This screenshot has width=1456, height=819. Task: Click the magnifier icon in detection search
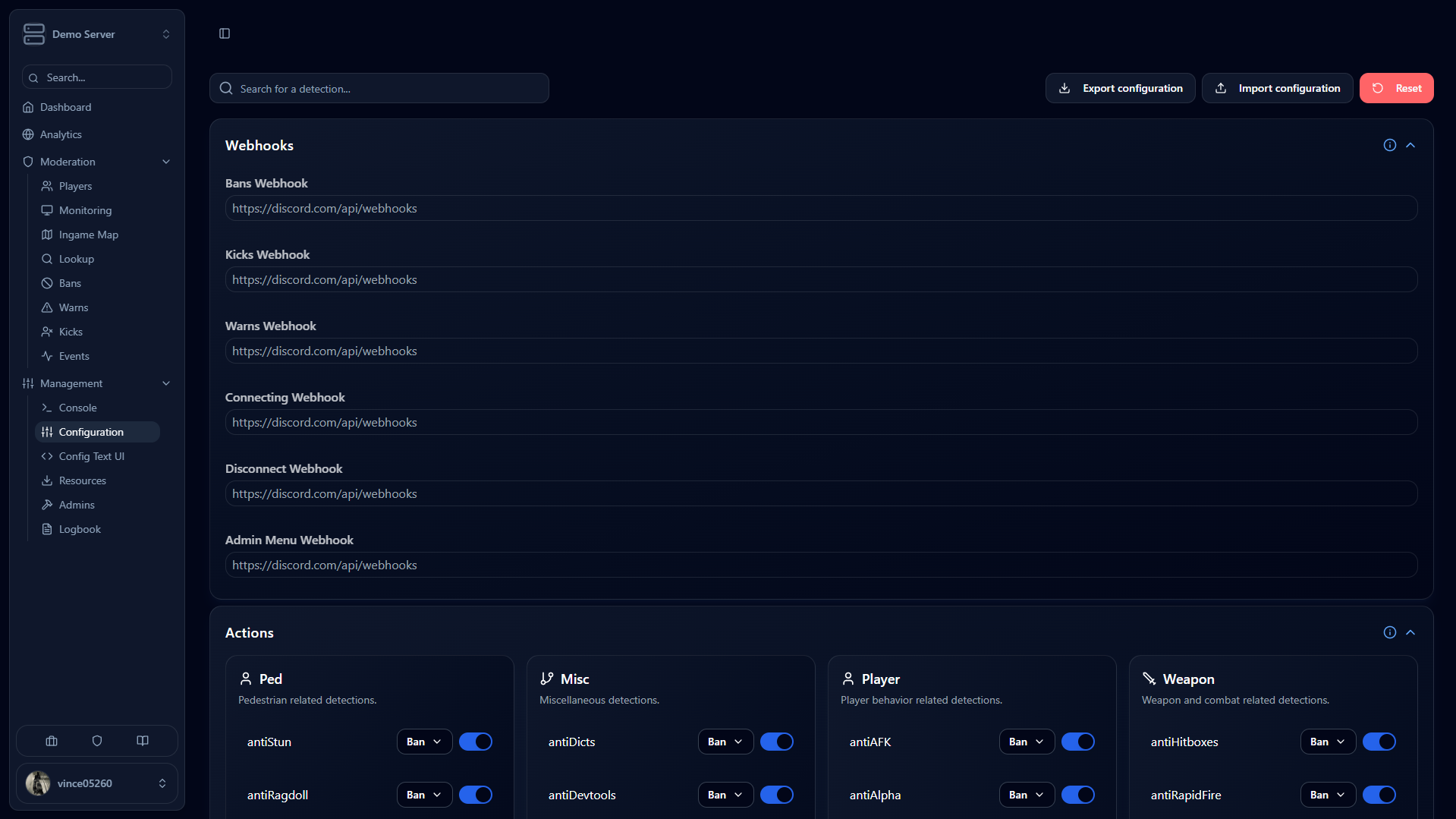point(226,88)
